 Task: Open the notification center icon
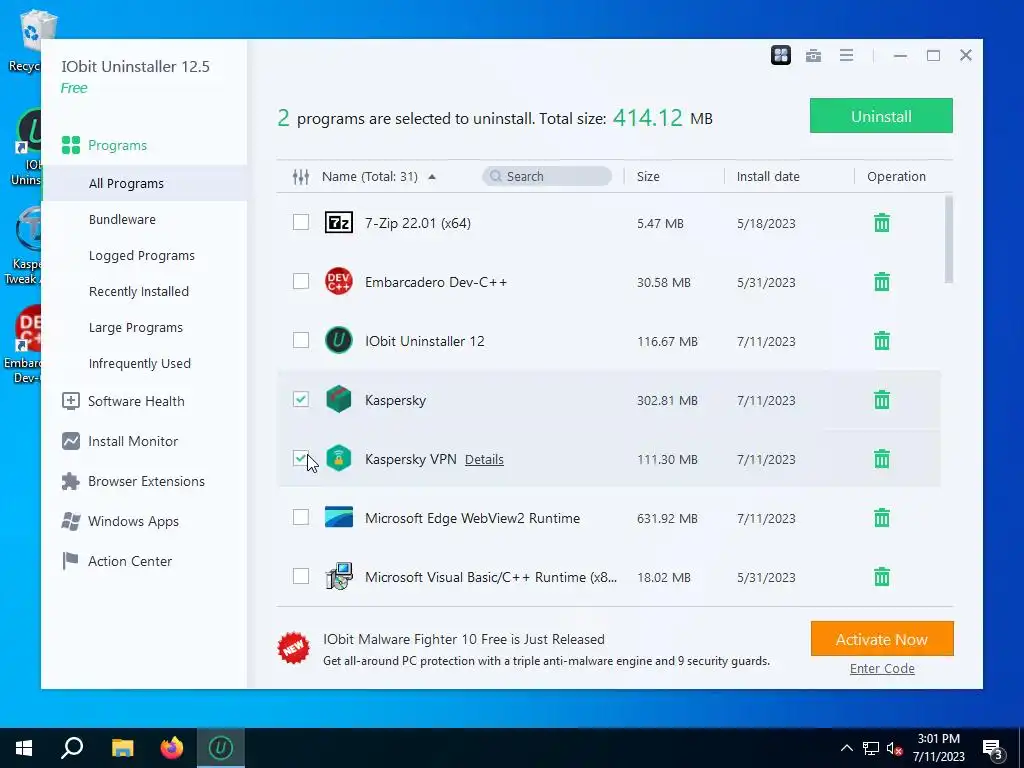coord(992,749)
